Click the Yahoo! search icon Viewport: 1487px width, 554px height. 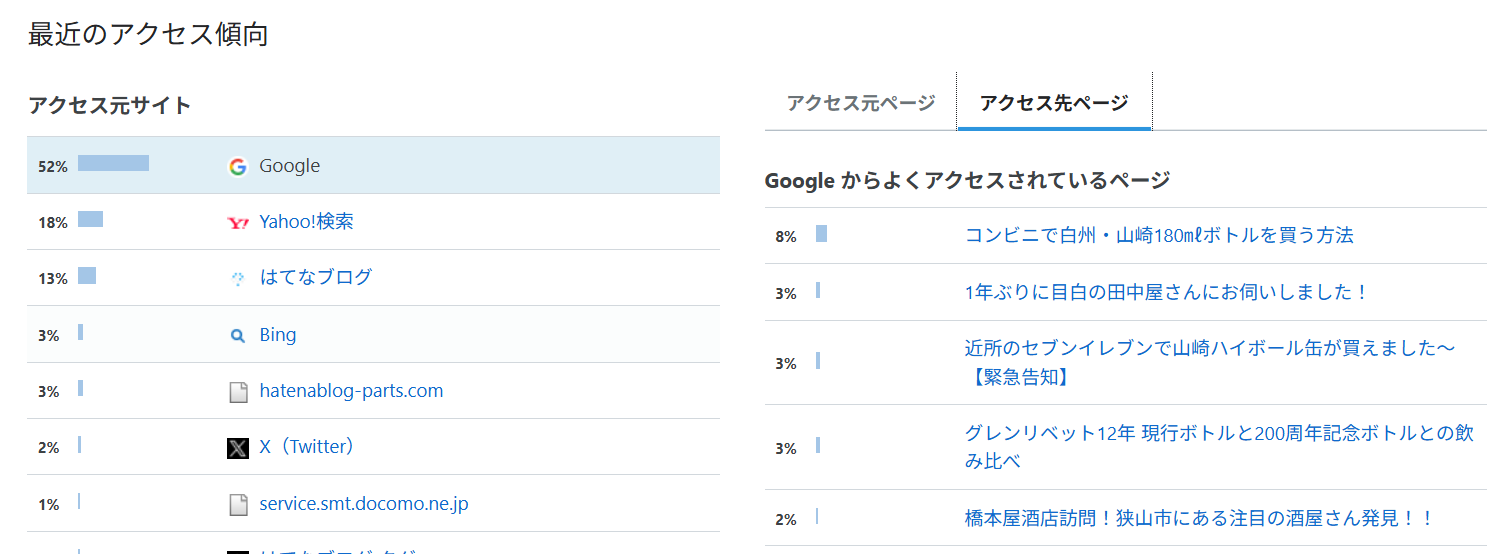[x=237, y=222]
